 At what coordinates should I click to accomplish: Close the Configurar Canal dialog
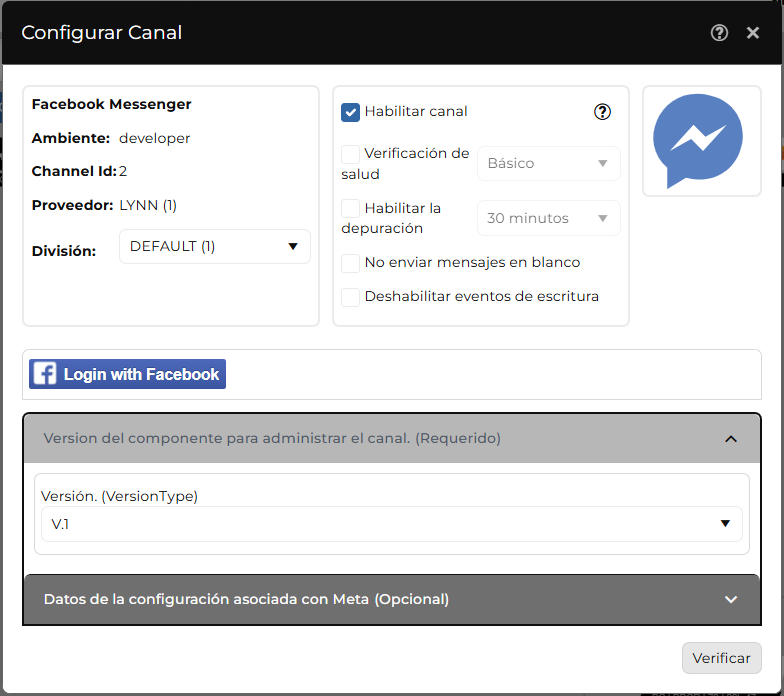click(752, 33)
